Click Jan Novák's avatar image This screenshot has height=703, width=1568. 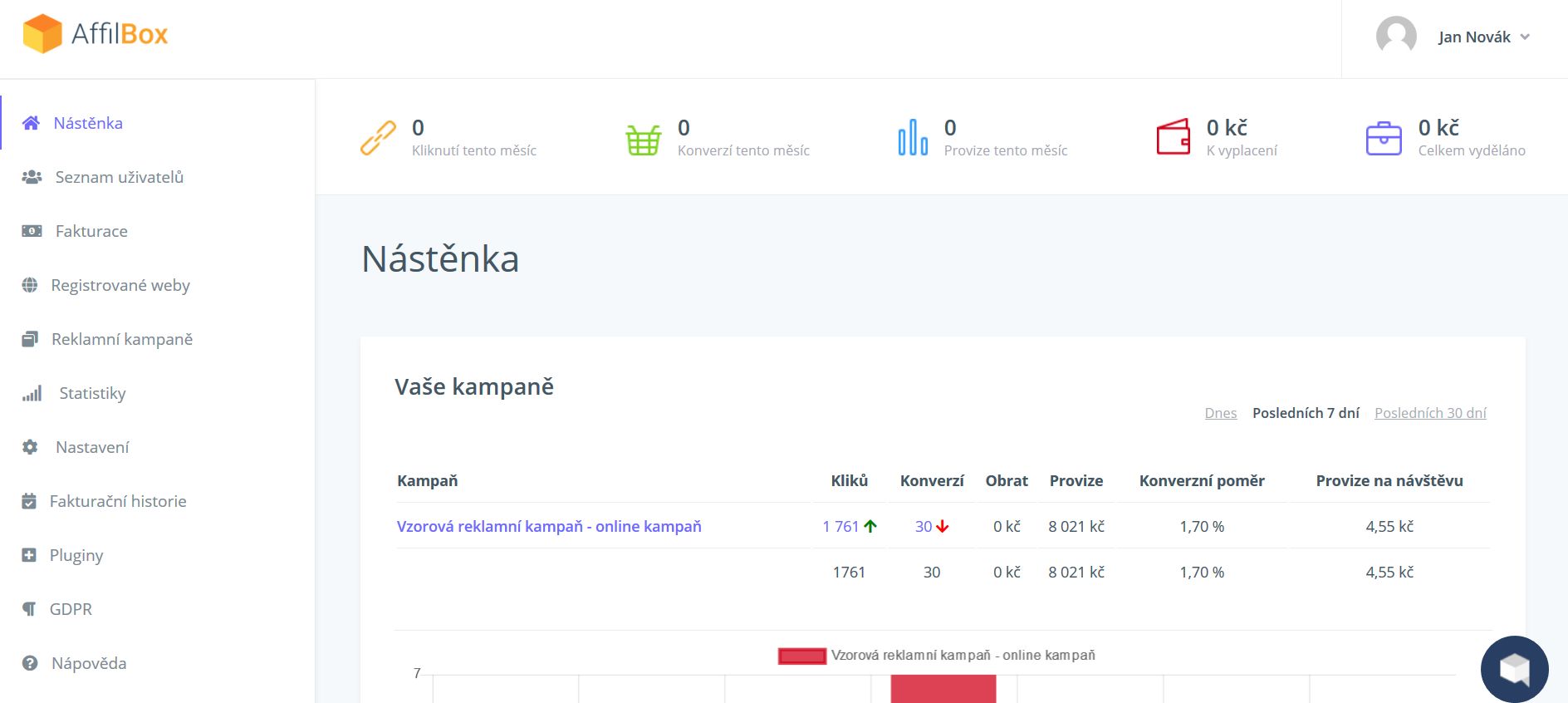pos(1396,37)
